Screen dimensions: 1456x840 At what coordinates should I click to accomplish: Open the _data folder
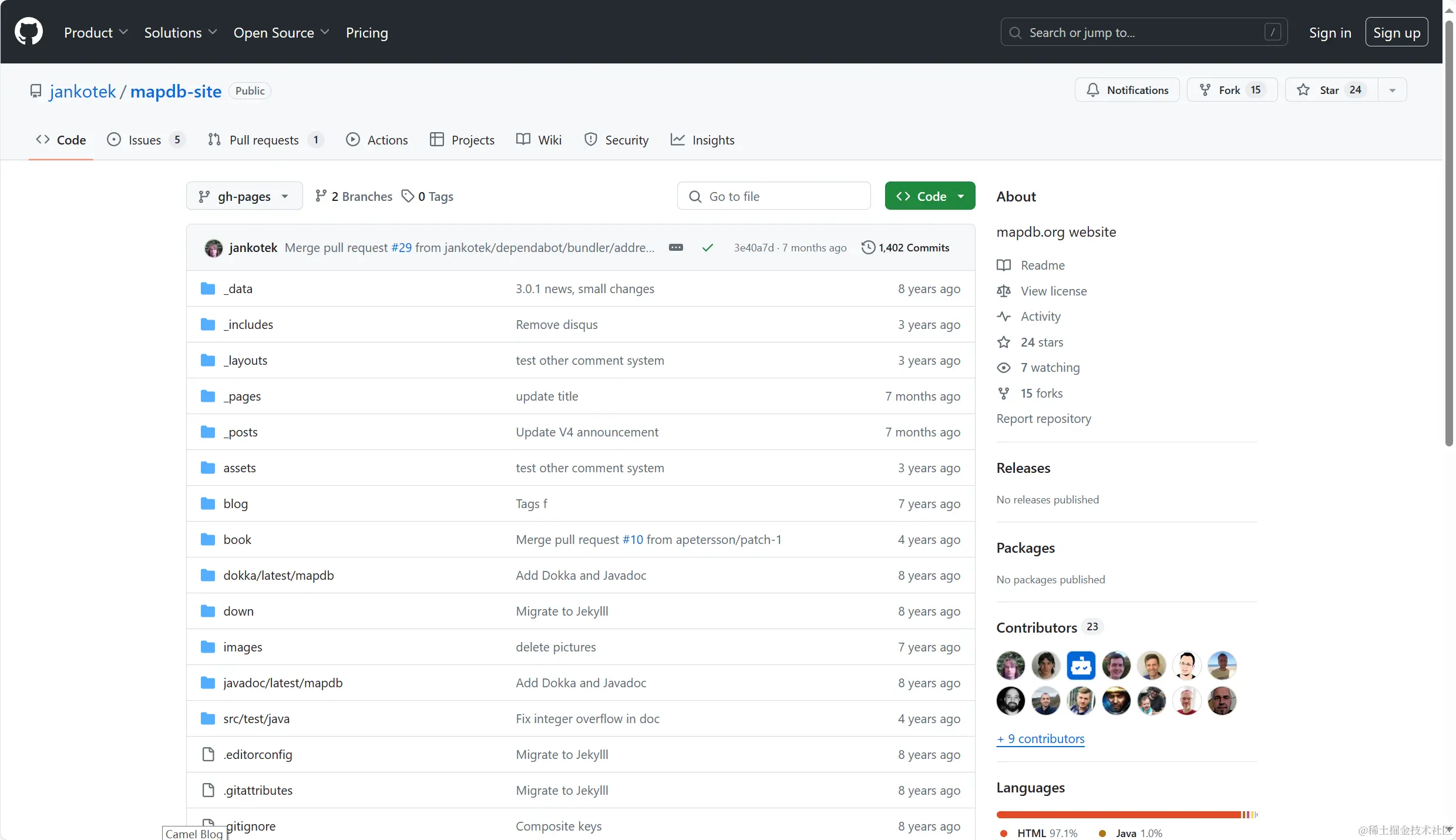click(237, 288)
